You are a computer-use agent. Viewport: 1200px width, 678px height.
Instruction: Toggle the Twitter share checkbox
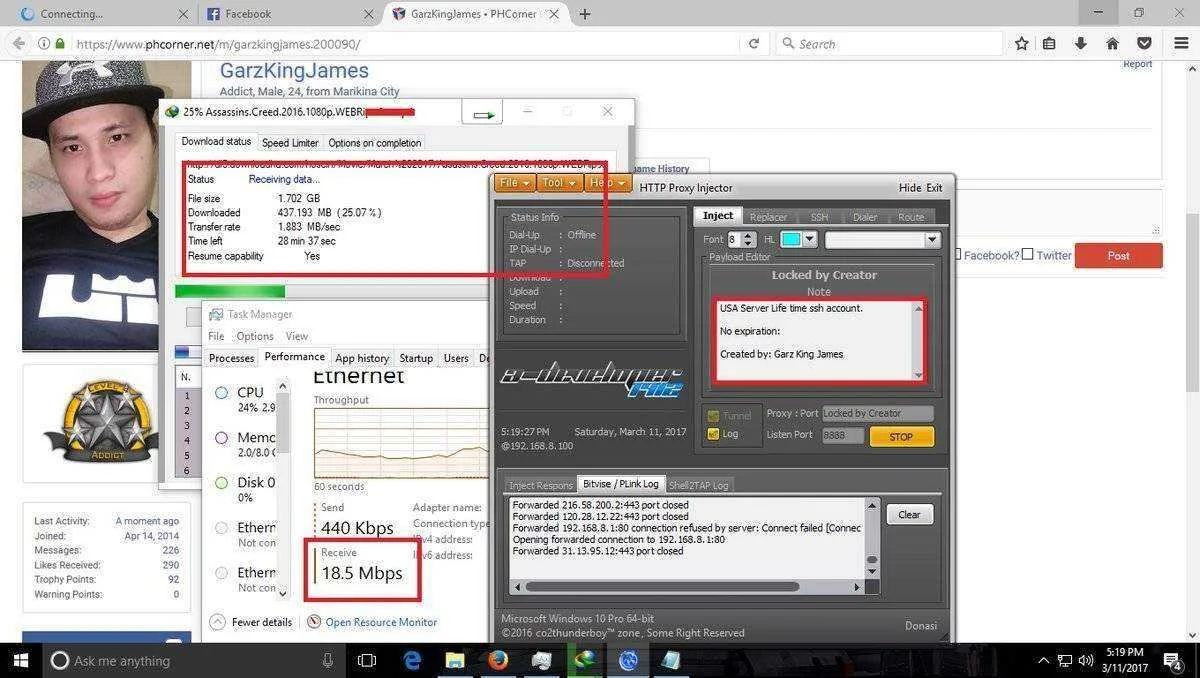coord(1028,254)
